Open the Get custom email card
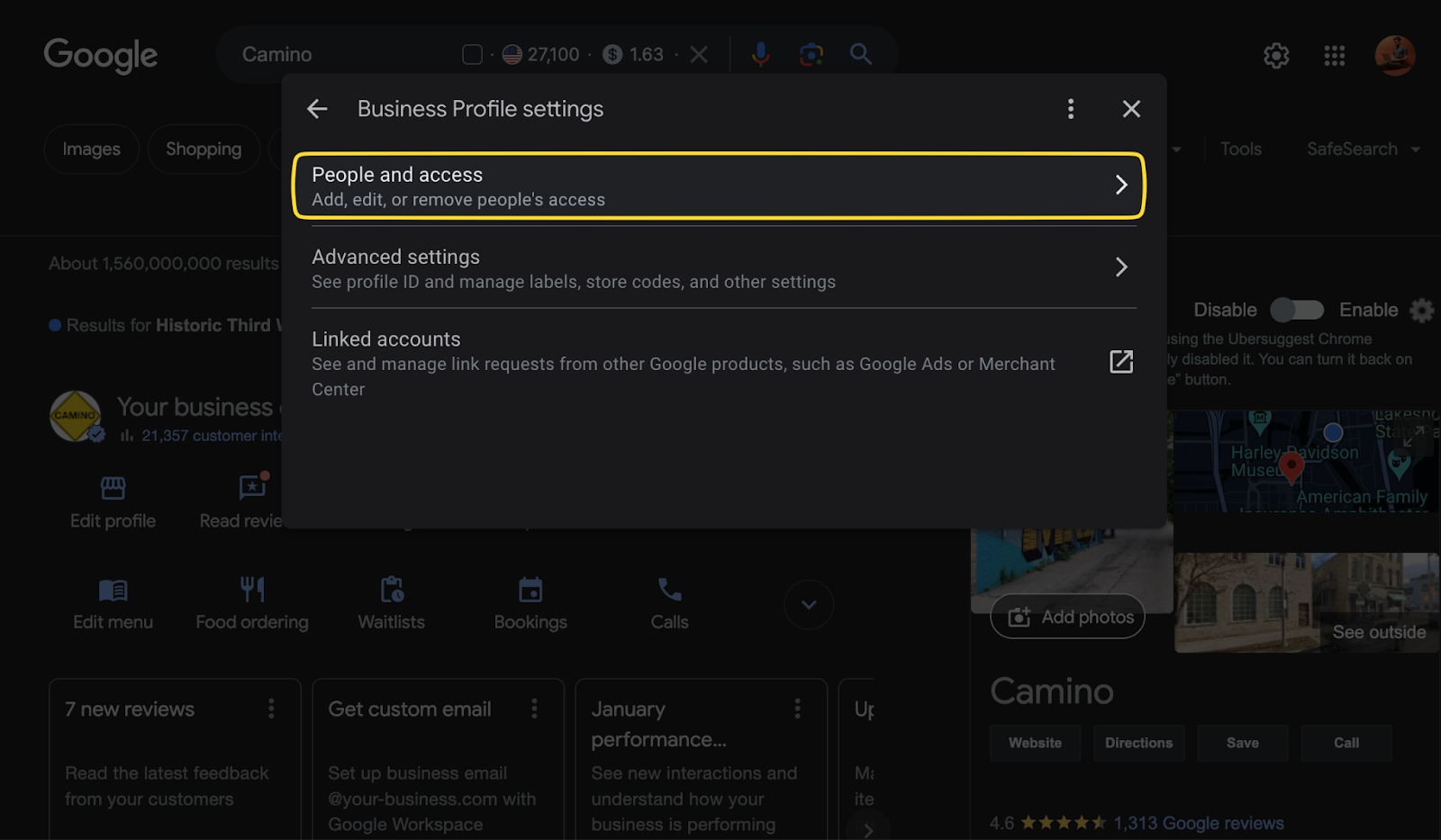The height and width of the screenshot is (840, 1441). pos(438,759)
